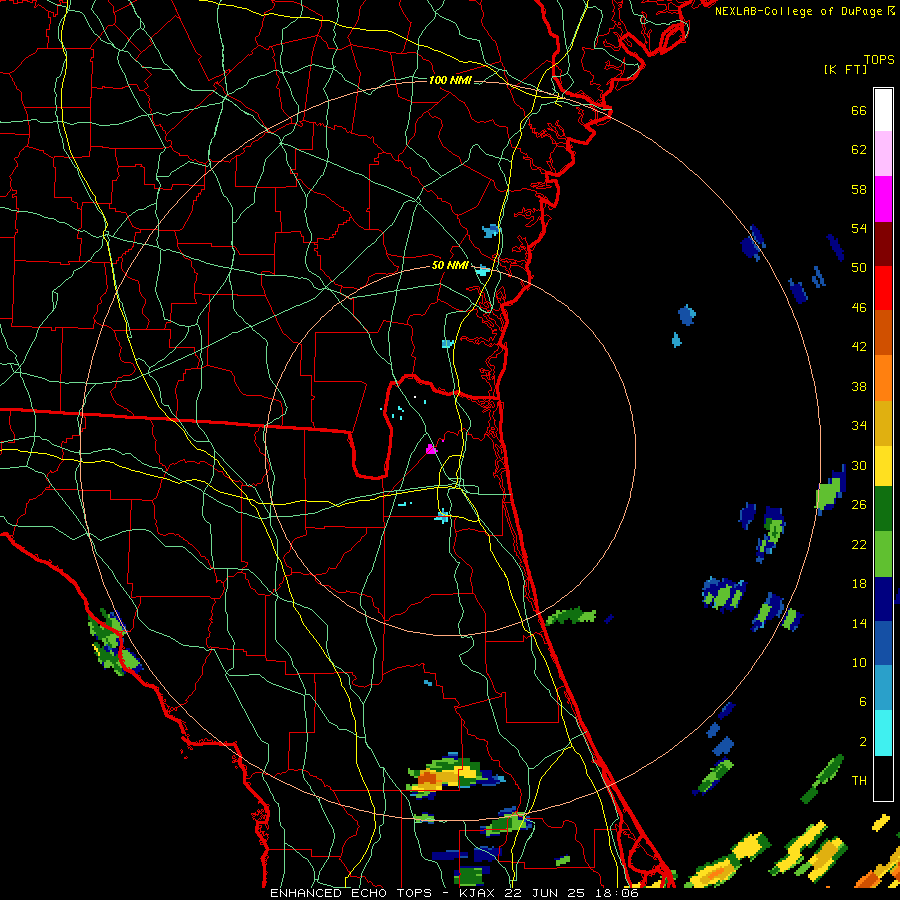Choose the light green legend swatch near 22

883,554
